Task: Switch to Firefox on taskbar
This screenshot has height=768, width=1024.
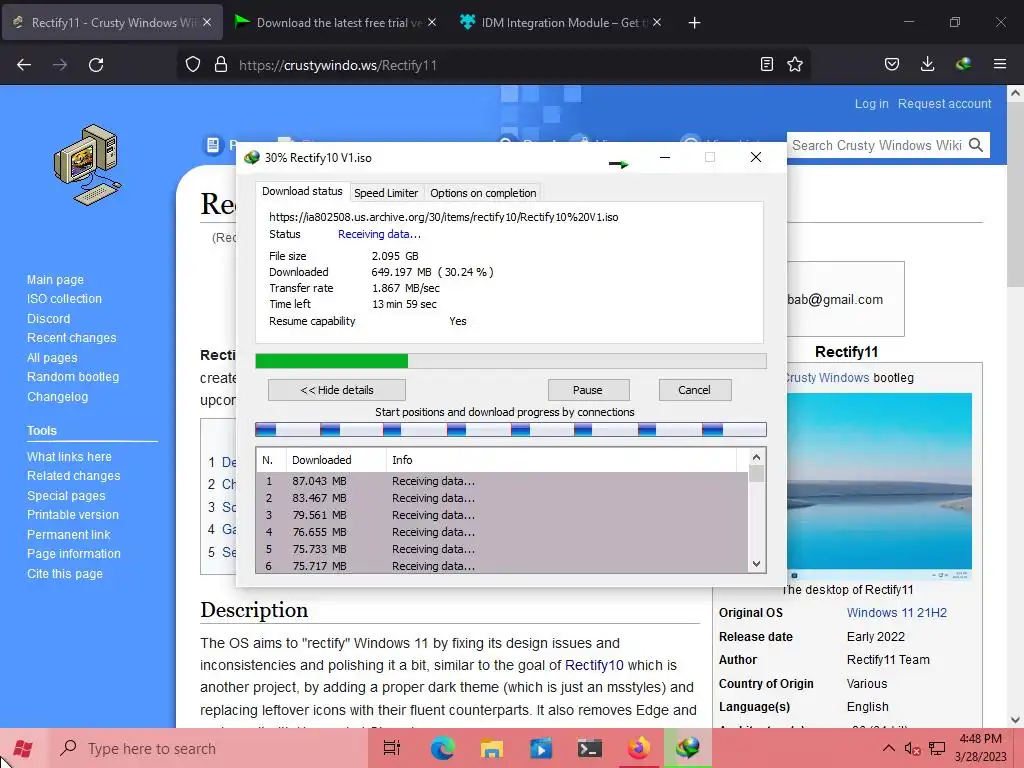Action: pos(639,748)
